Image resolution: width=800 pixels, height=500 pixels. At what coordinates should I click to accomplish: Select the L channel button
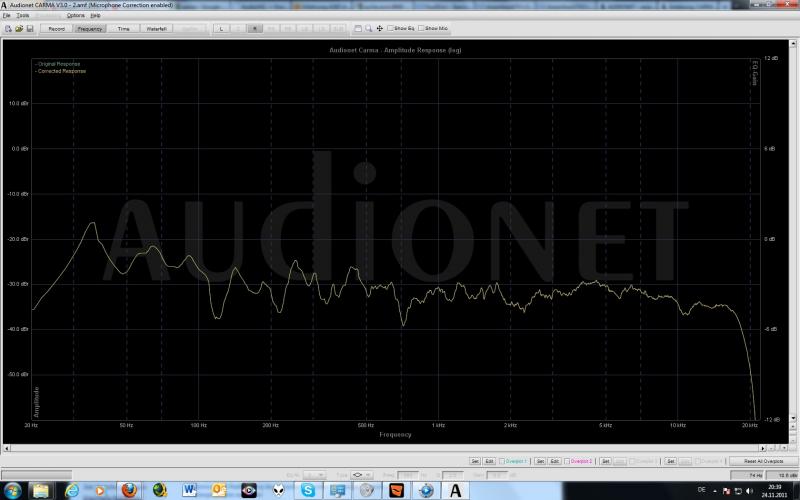[222, 28]
